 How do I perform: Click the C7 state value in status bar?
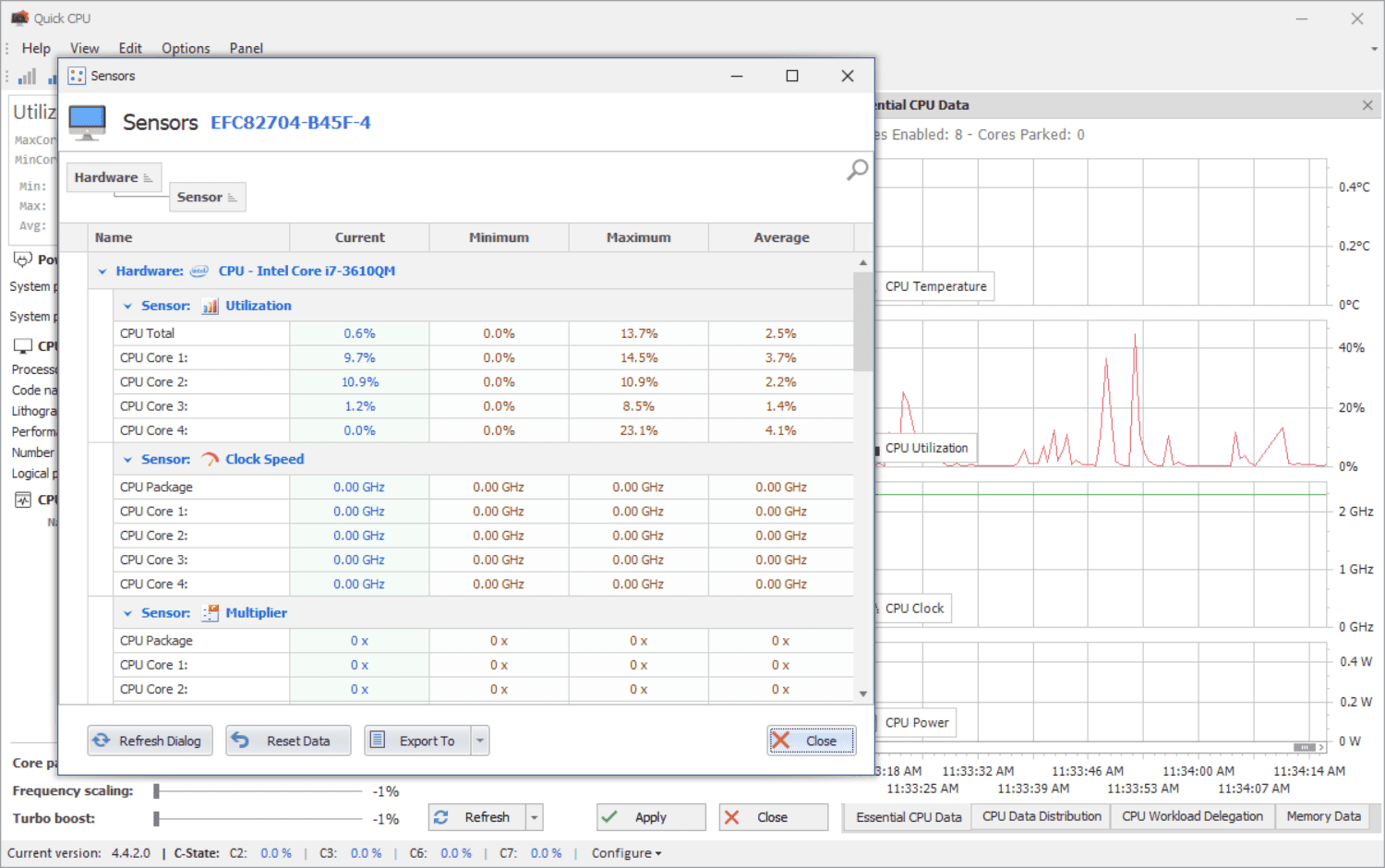tap(546, 853)
